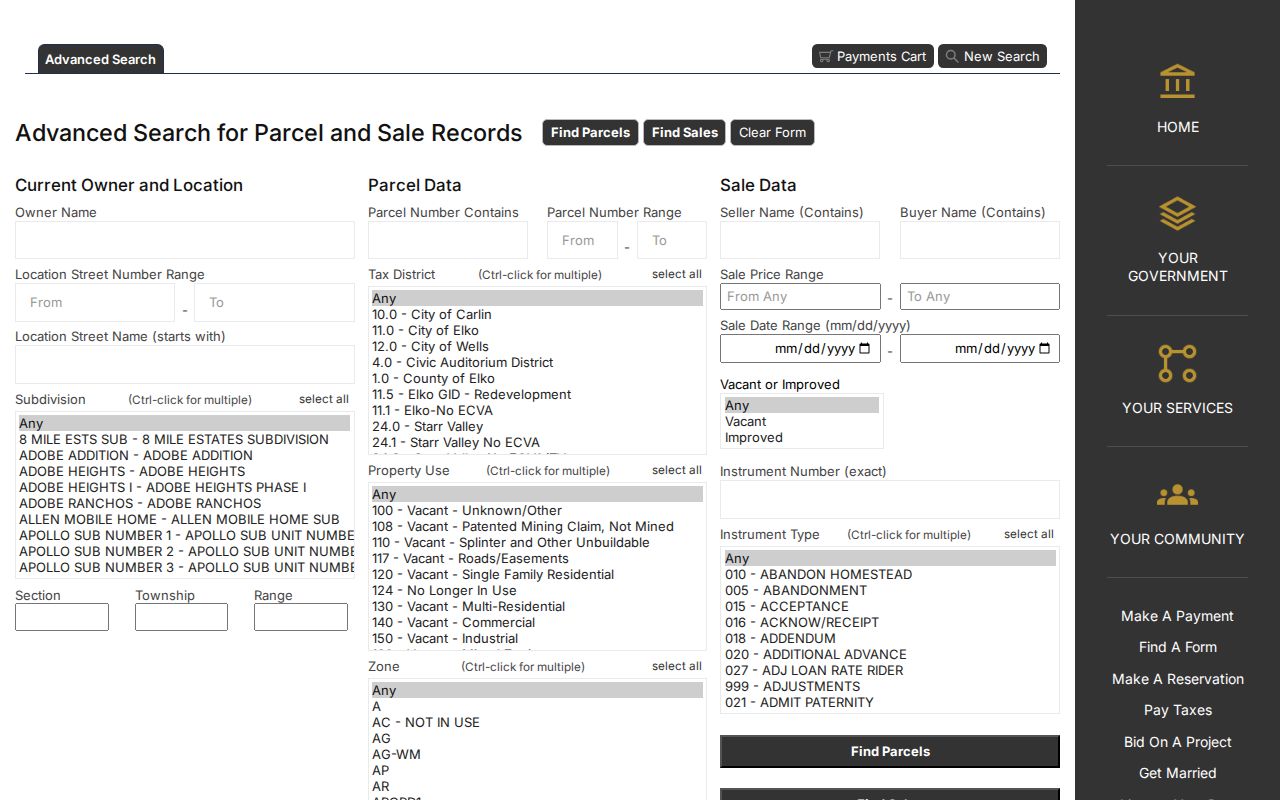The height and width of the screenshot is (800, 1280).
Task: Click the Location Street Name field
Action: click(185, 364)
